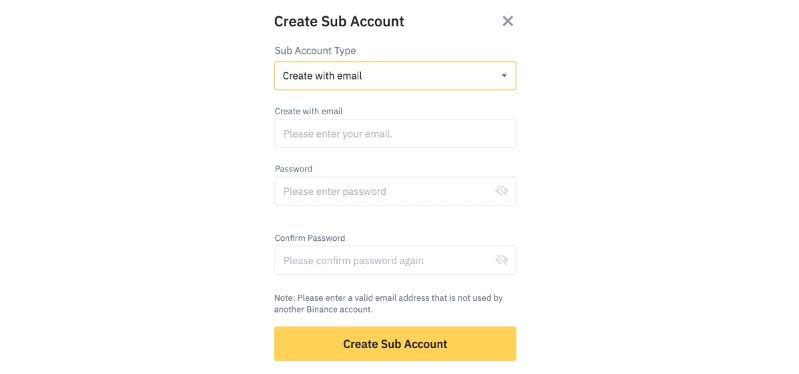Click the 'Please enter your email.' placeholder text
Viewport: 799px width, 374px height.
(338, 134)
